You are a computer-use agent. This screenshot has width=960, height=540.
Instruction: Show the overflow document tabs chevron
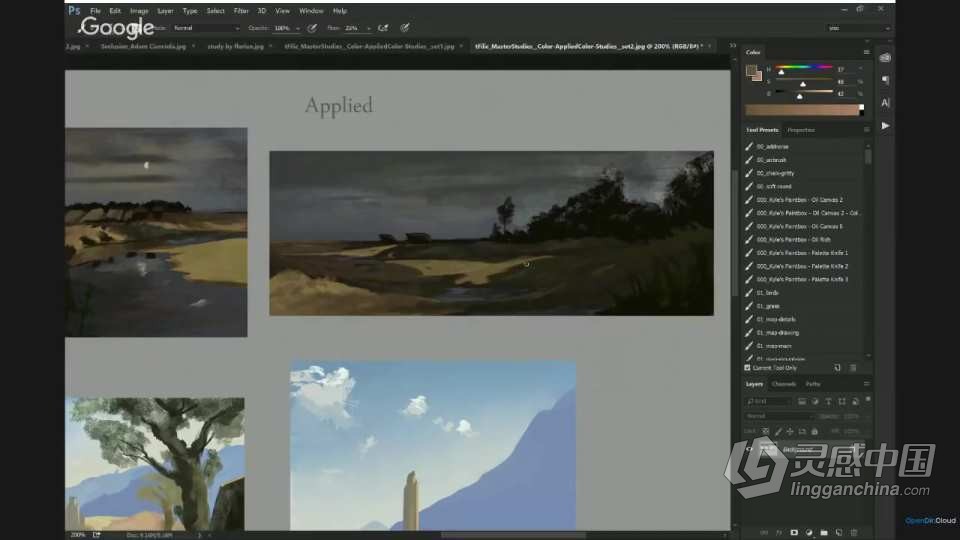(x=732, y=46)
